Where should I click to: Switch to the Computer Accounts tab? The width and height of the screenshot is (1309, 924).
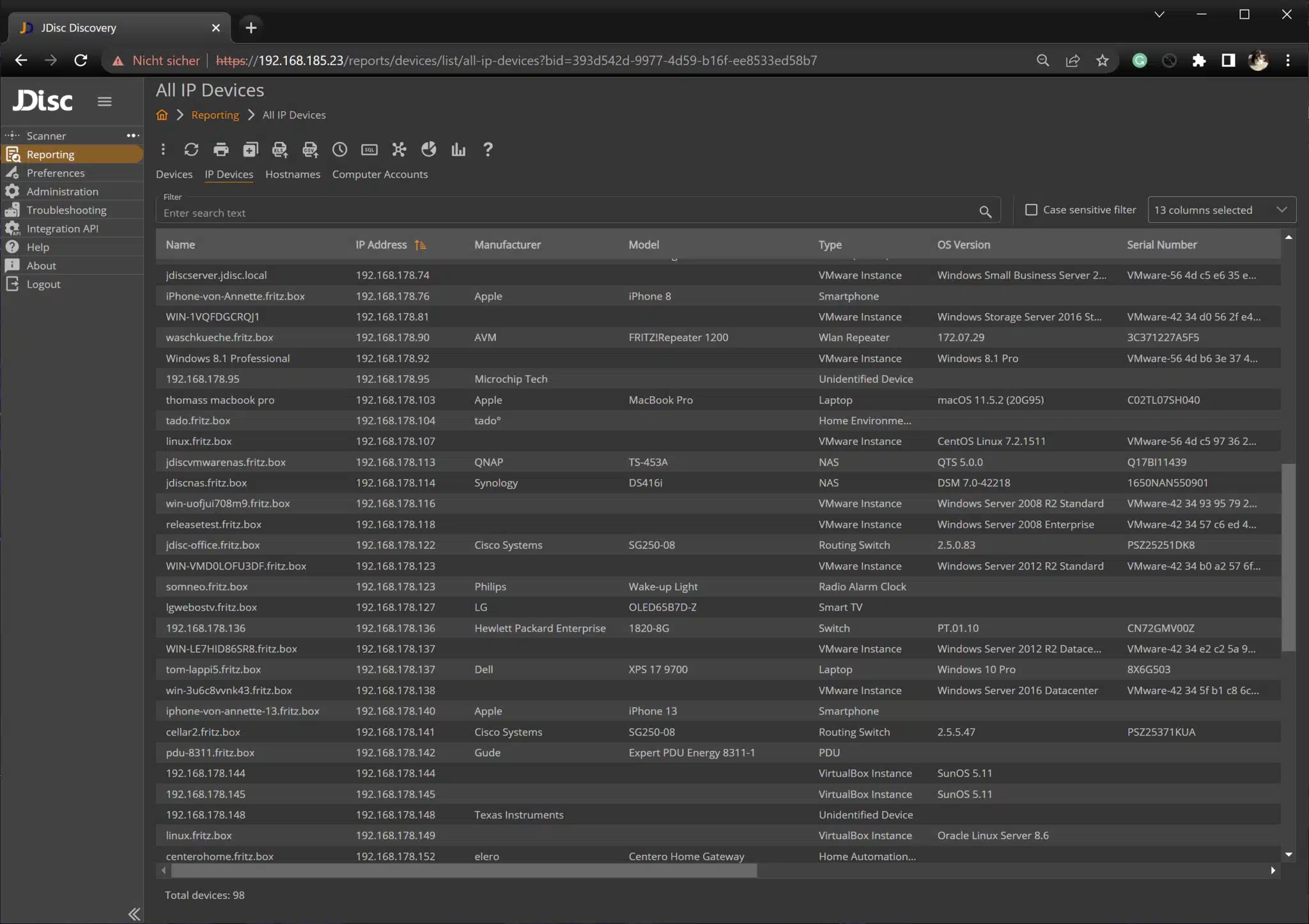click(380, 174)
